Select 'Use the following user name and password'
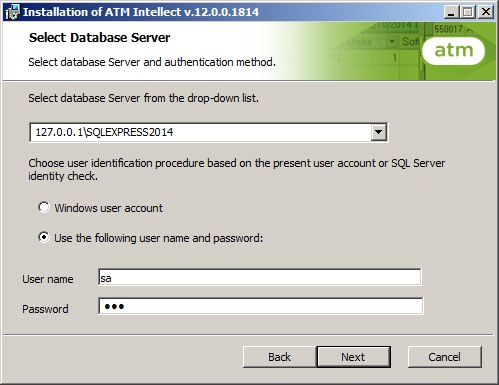 point(44,237)
